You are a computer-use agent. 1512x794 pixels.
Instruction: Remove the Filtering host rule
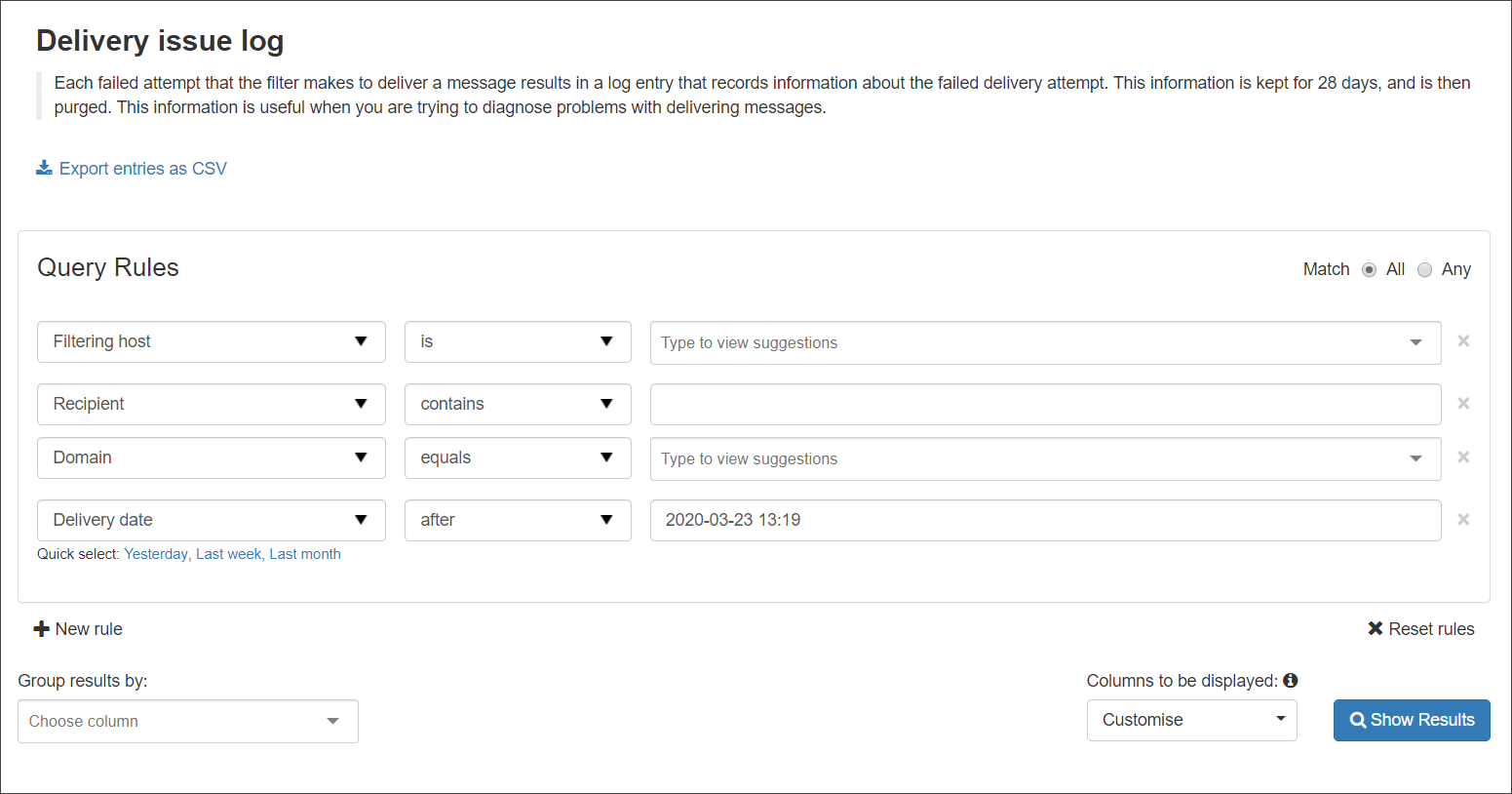click(1463, 341)
